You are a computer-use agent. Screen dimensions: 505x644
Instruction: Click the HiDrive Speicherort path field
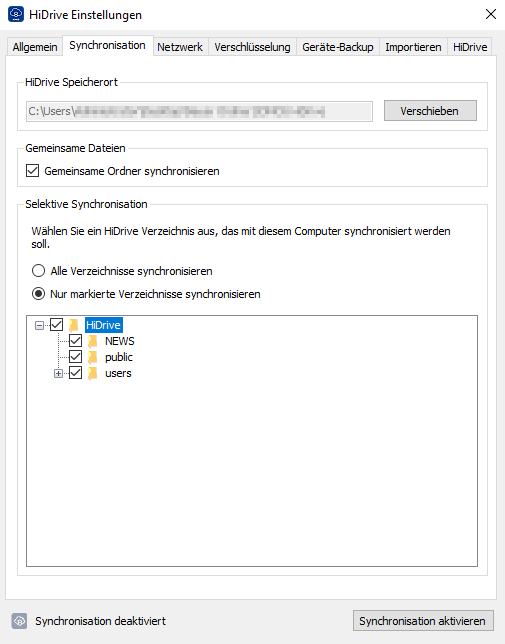tap(199, 111)
